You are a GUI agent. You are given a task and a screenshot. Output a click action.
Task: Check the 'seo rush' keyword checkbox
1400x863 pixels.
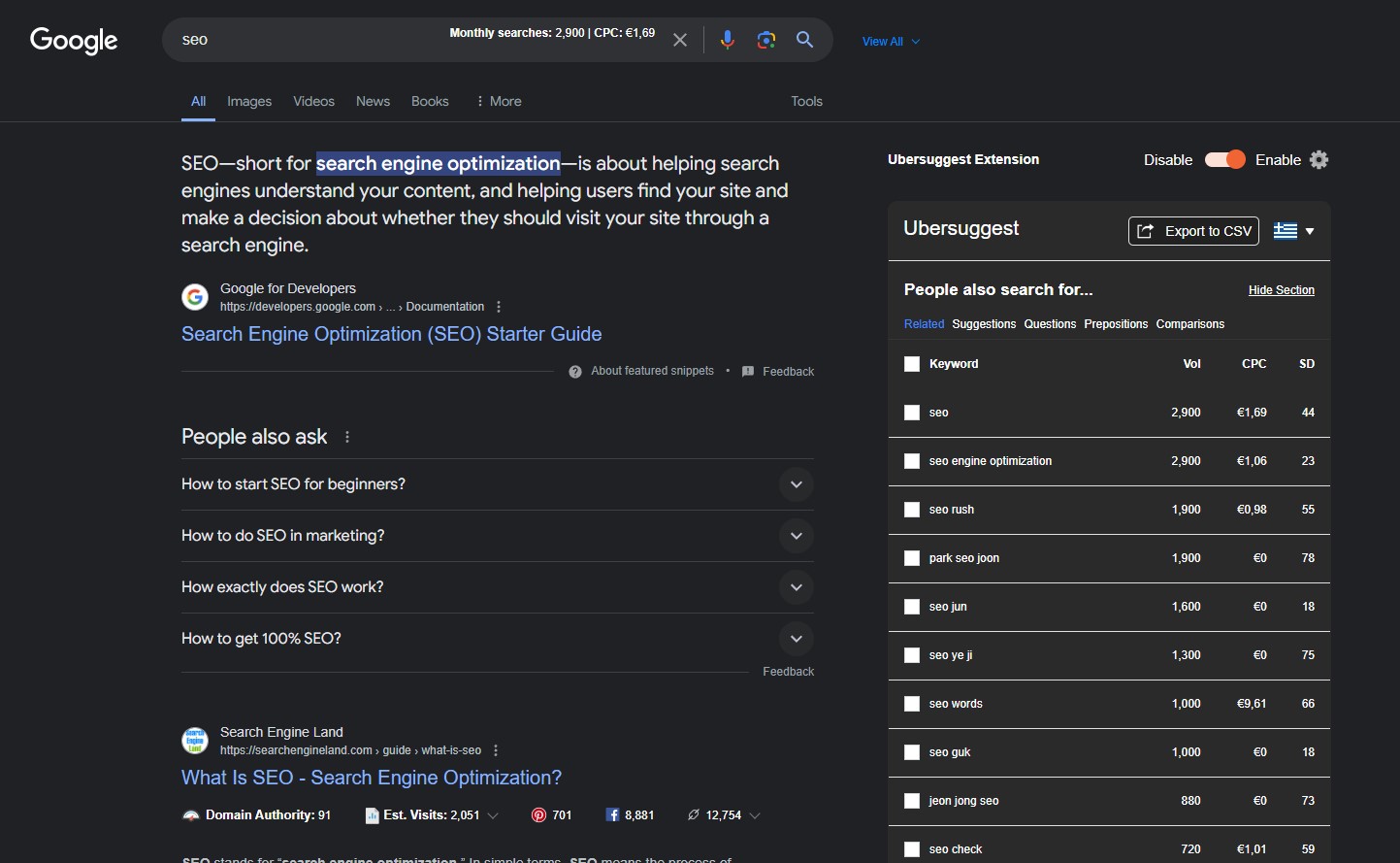coord(912,510)
